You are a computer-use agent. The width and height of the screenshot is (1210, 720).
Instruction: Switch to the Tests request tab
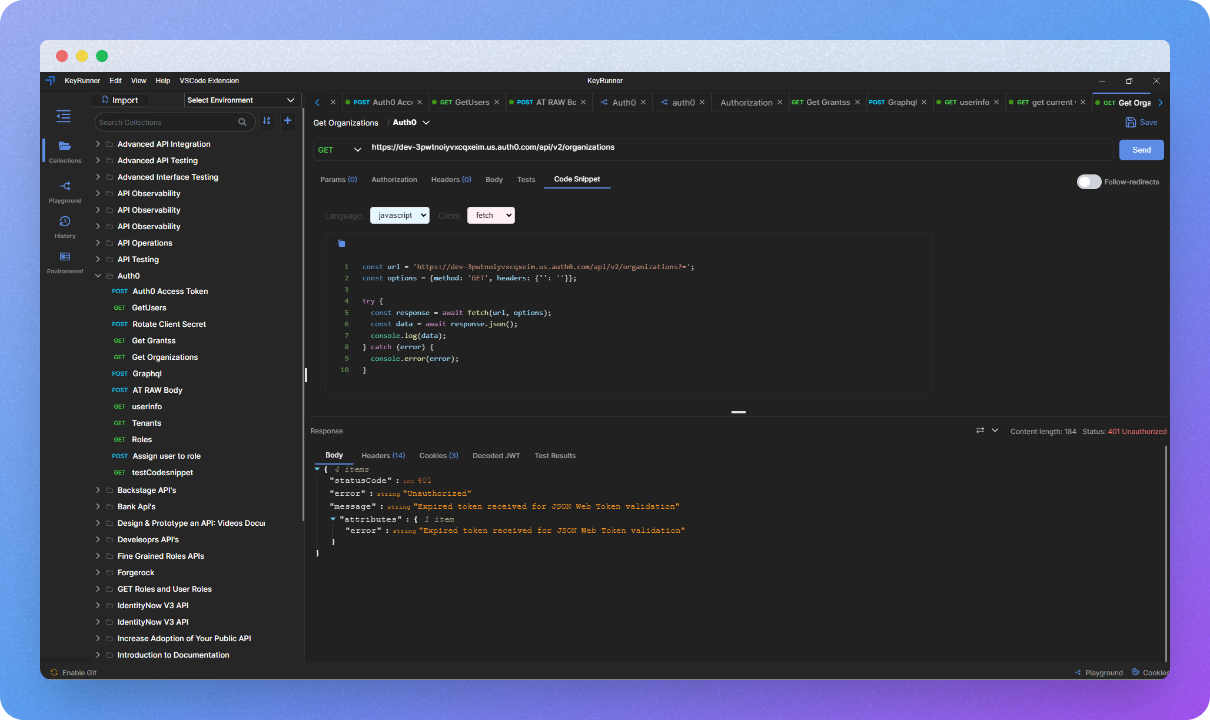pos(526,179)
